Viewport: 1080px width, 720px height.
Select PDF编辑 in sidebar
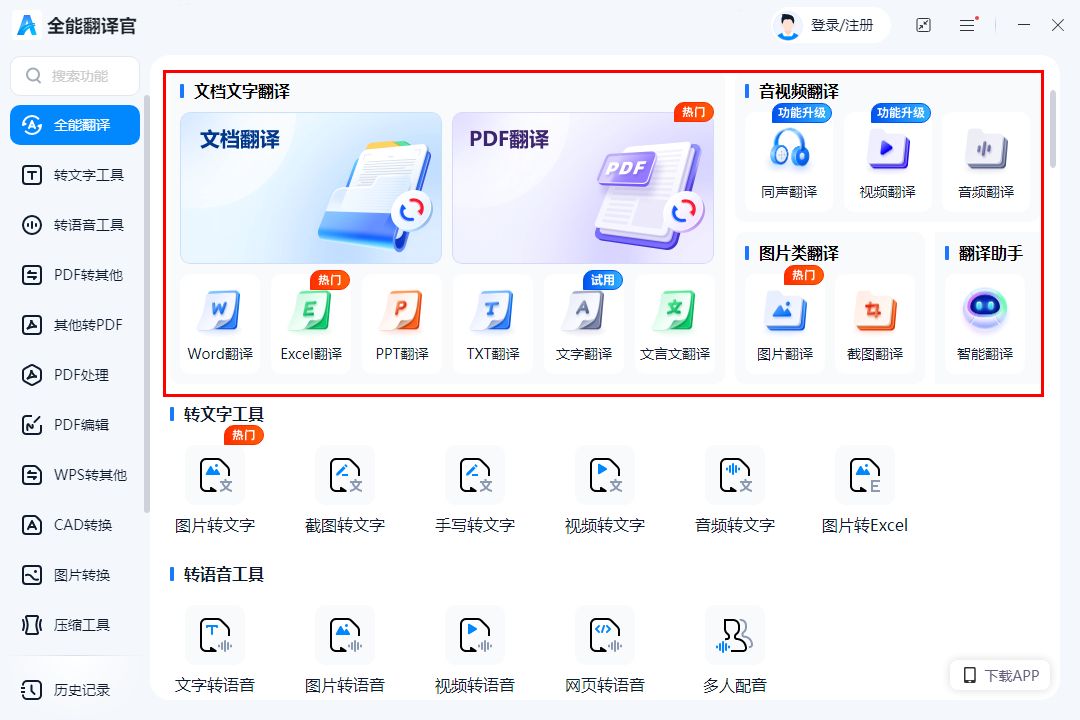point(75,425)
